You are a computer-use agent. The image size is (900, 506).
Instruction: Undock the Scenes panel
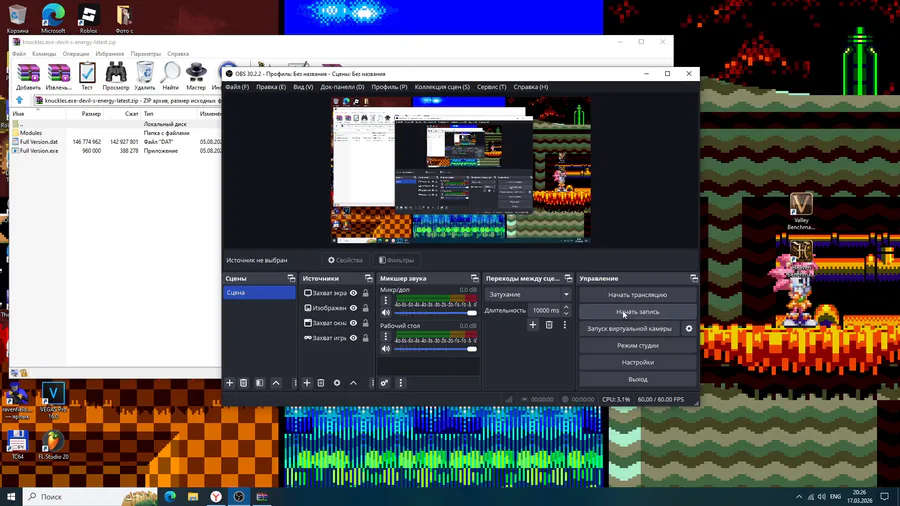[x=291, y=278]
